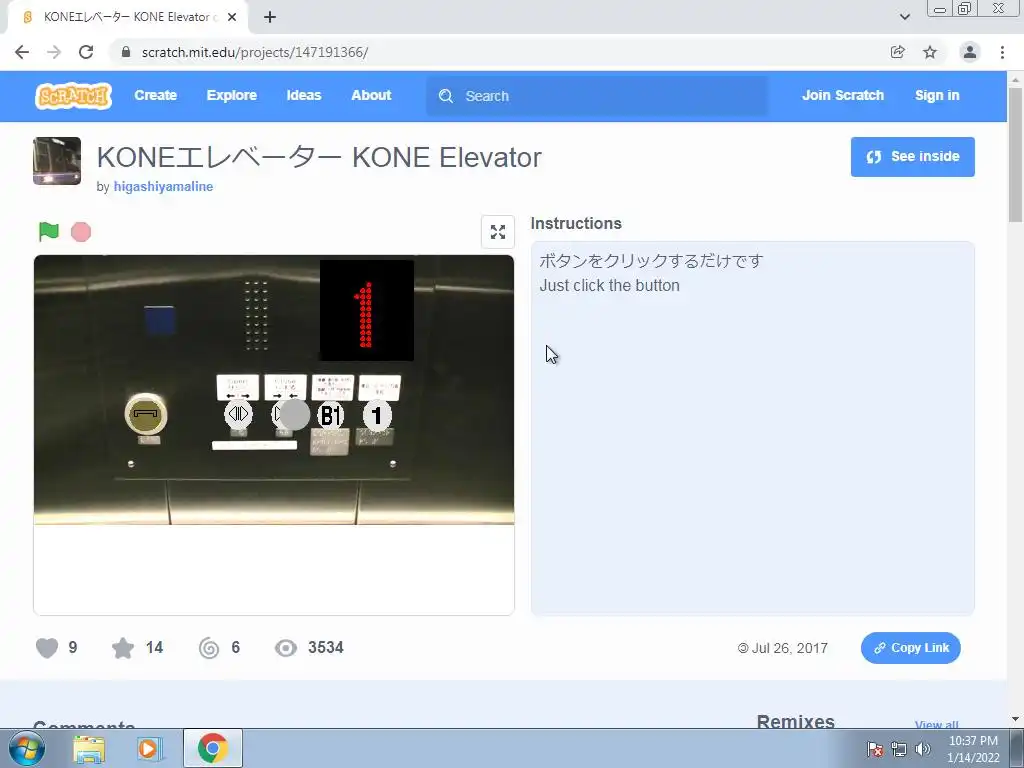Viewport: 1024px width, 768px height.
Task: Click the remix spiral icon
Action: (209, 648)
